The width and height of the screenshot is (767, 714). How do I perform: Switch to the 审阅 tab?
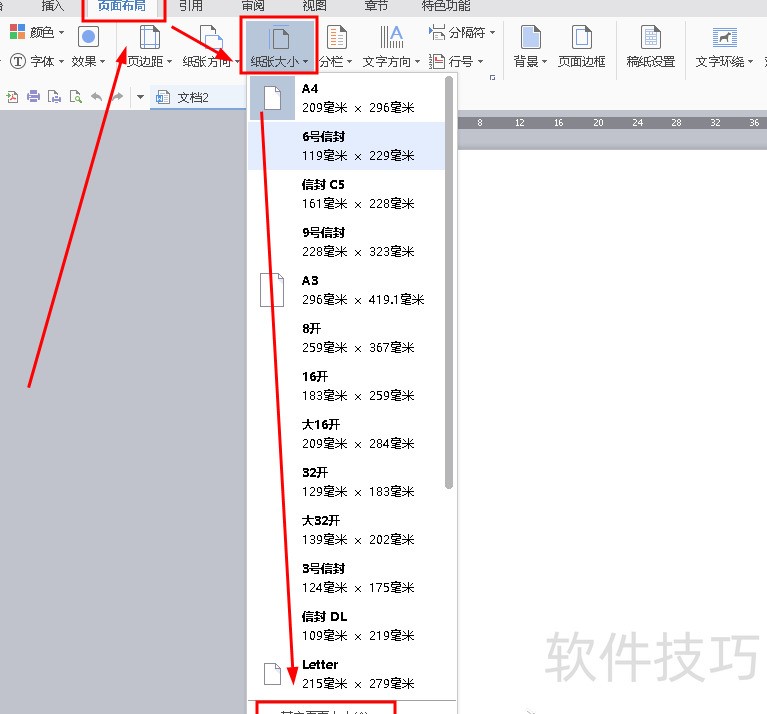pyautogui.click(x=253, y=5)
